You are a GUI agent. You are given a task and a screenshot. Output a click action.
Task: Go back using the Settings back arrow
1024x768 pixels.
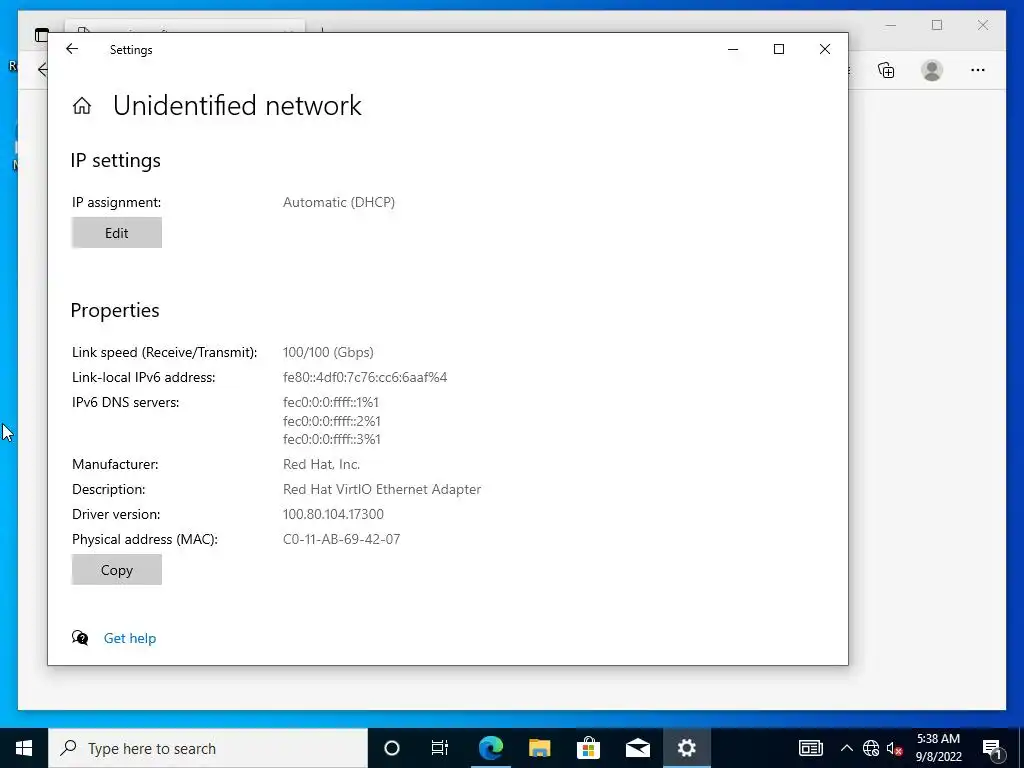tap(72, 49)
